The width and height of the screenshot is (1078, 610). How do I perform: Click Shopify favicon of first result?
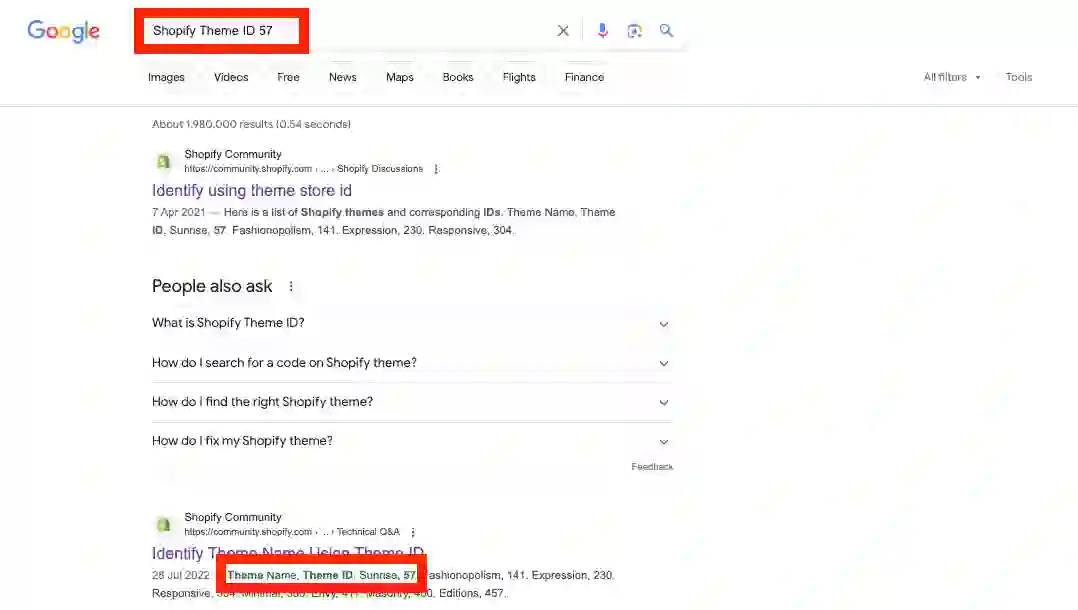coord(163,162)
